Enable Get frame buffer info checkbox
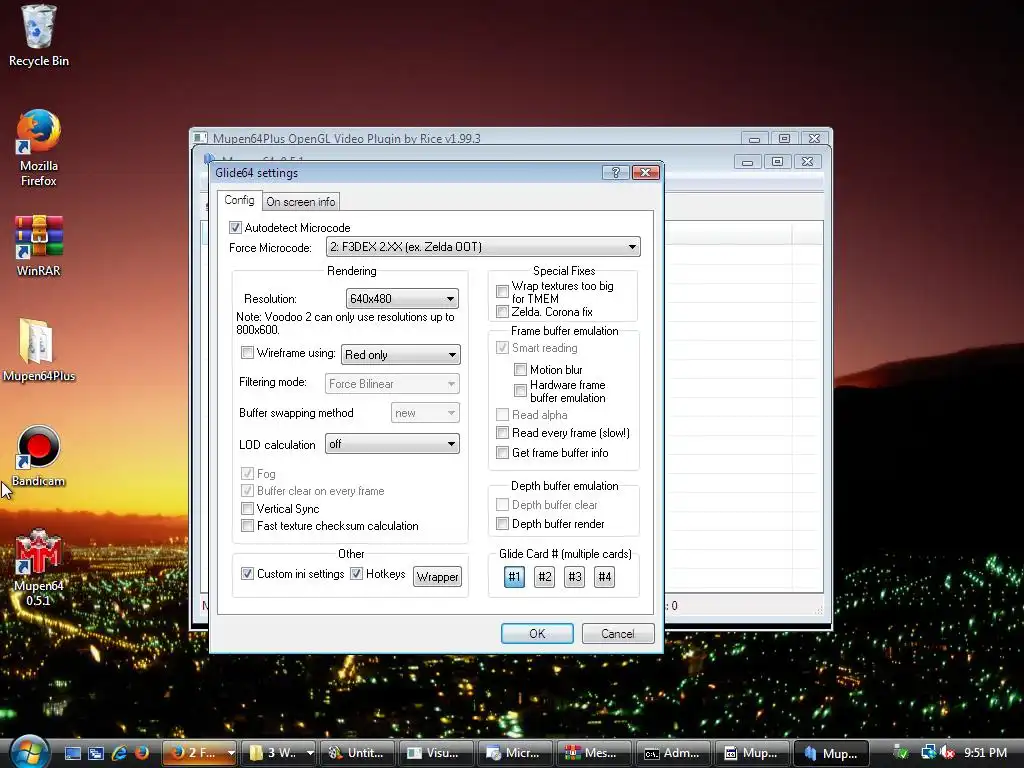 [502, 453]
